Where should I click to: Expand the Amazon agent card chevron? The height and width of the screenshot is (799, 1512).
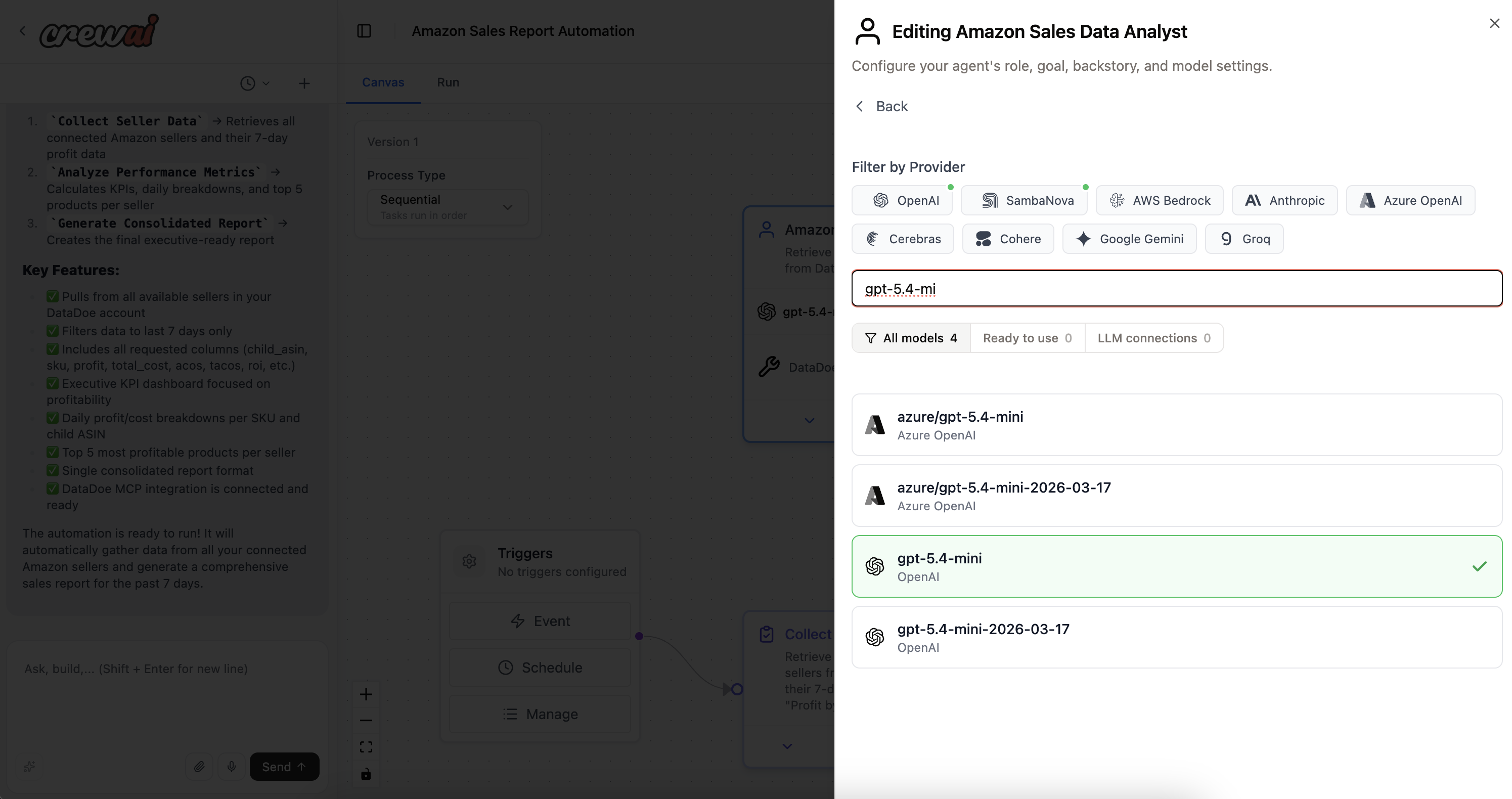[810, 420]
